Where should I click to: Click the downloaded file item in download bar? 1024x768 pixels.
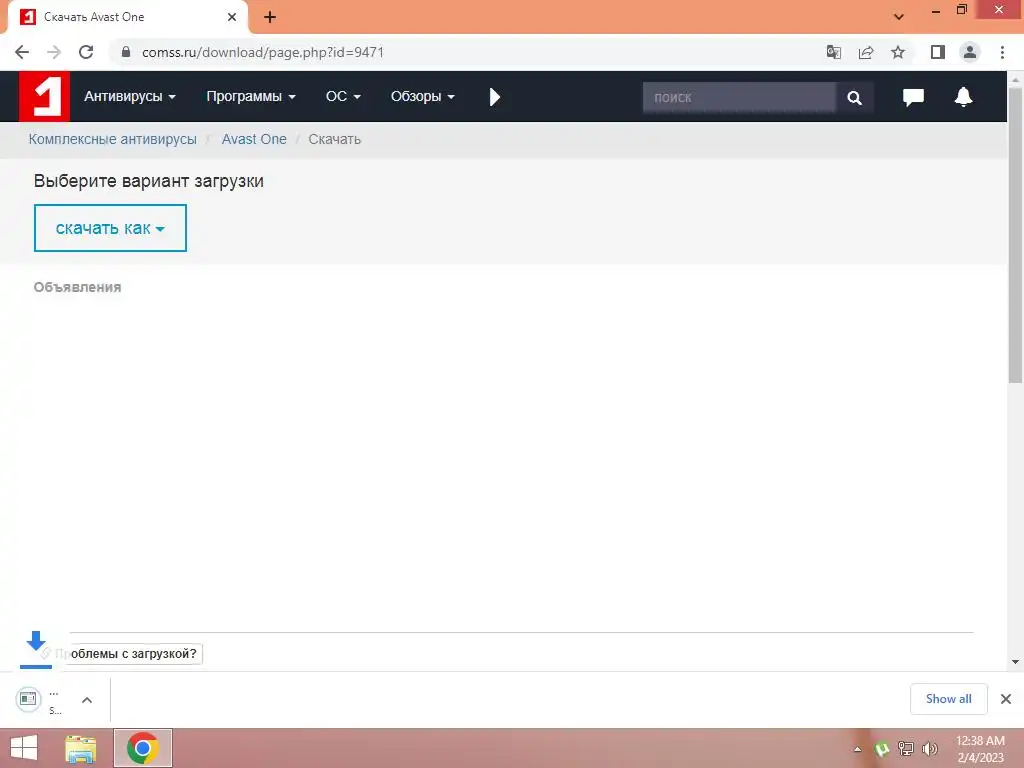pyautogui.click(x=39, y=699)
